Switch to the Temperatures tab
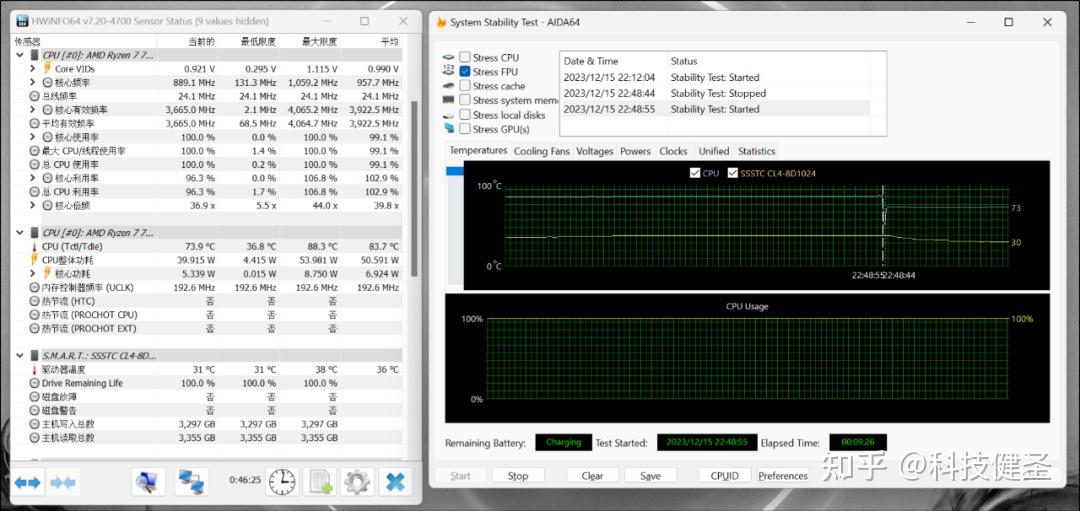This screenshot has height=511, width=1080. click(478, 150)
